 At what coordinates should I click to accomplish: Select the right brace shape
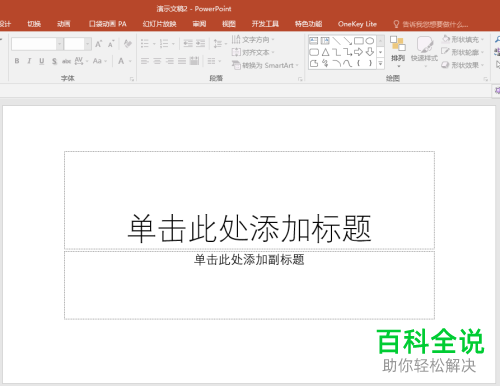370,63
